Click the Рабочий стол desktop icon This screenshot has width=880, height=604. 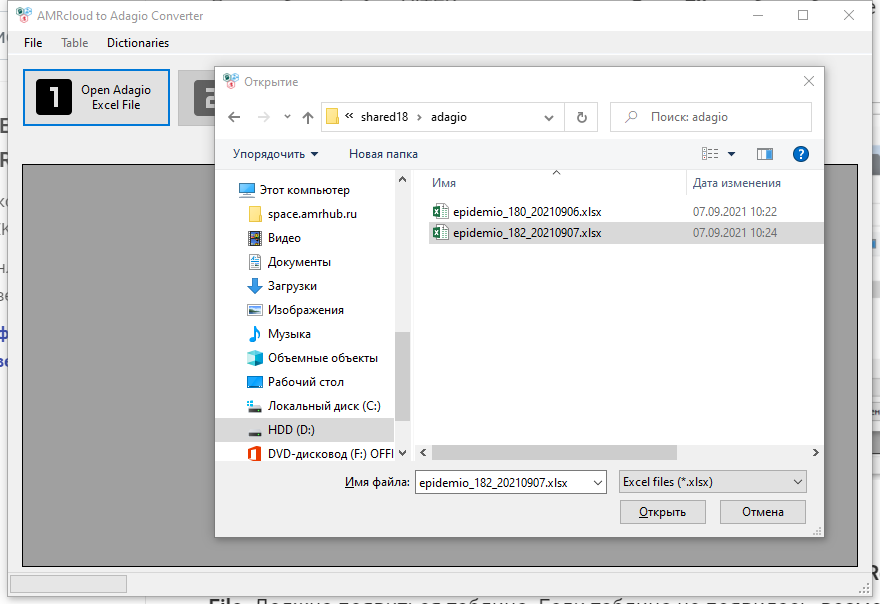coord(255,382)
